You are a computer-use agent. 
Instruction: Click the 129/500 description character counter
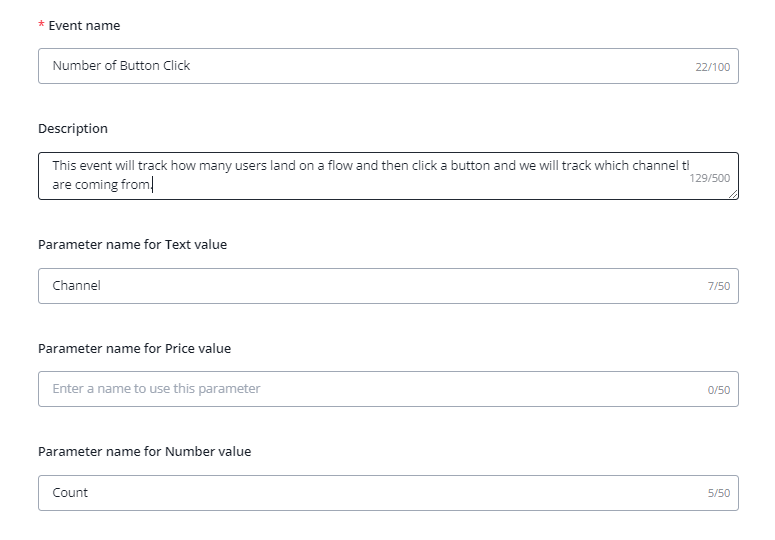point(710,178)
